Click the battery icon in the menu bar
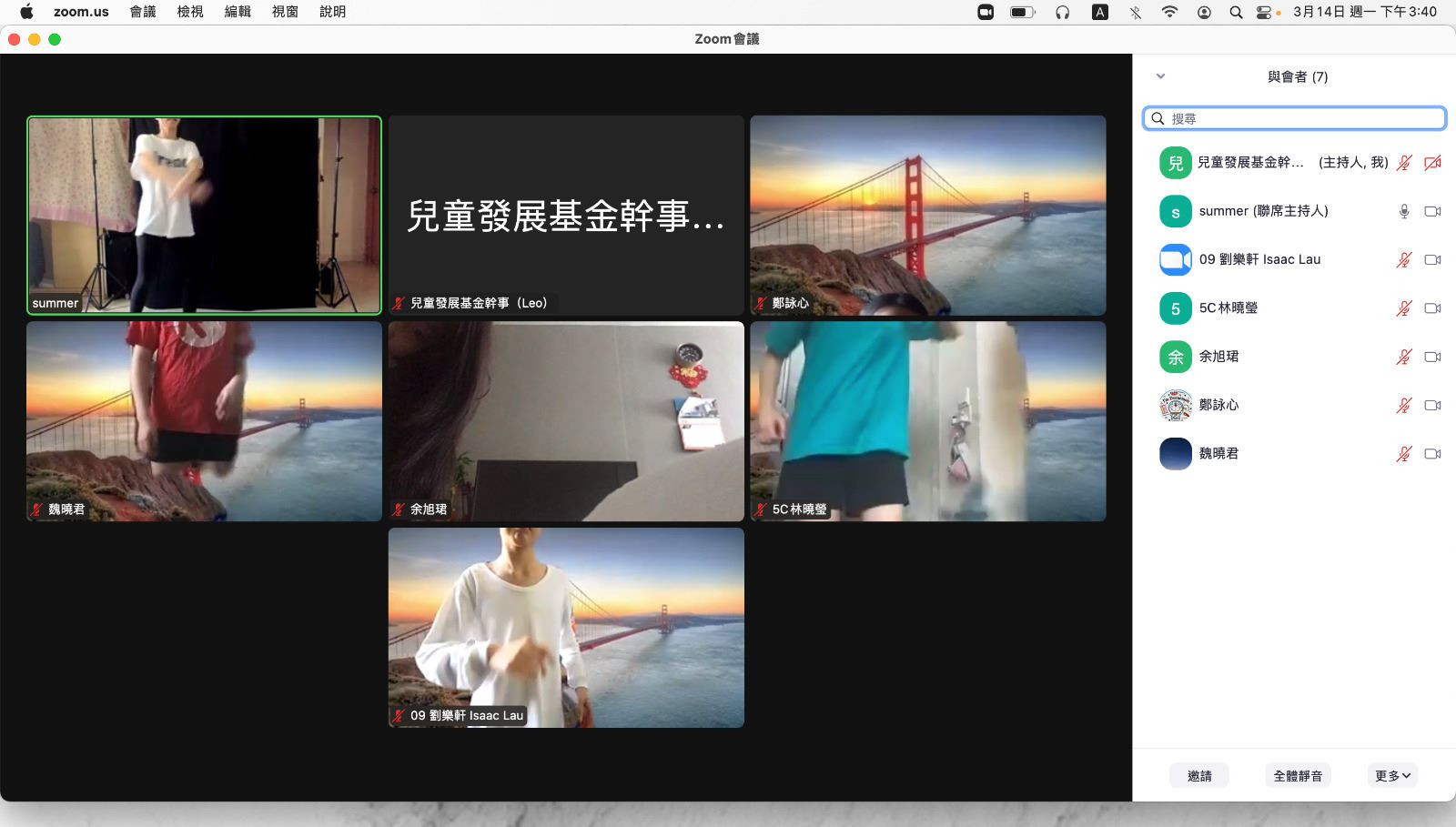Image resolution: width=1456 pixels, height=827 pixels. pyautogui.click(x=1023, y=12)
